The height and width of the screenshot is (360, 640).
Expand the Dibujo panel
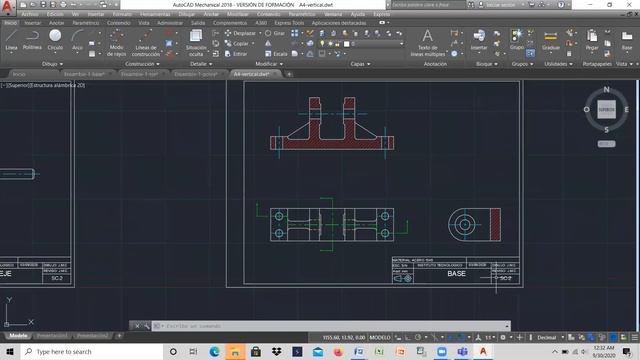click(x=52, y=64)
